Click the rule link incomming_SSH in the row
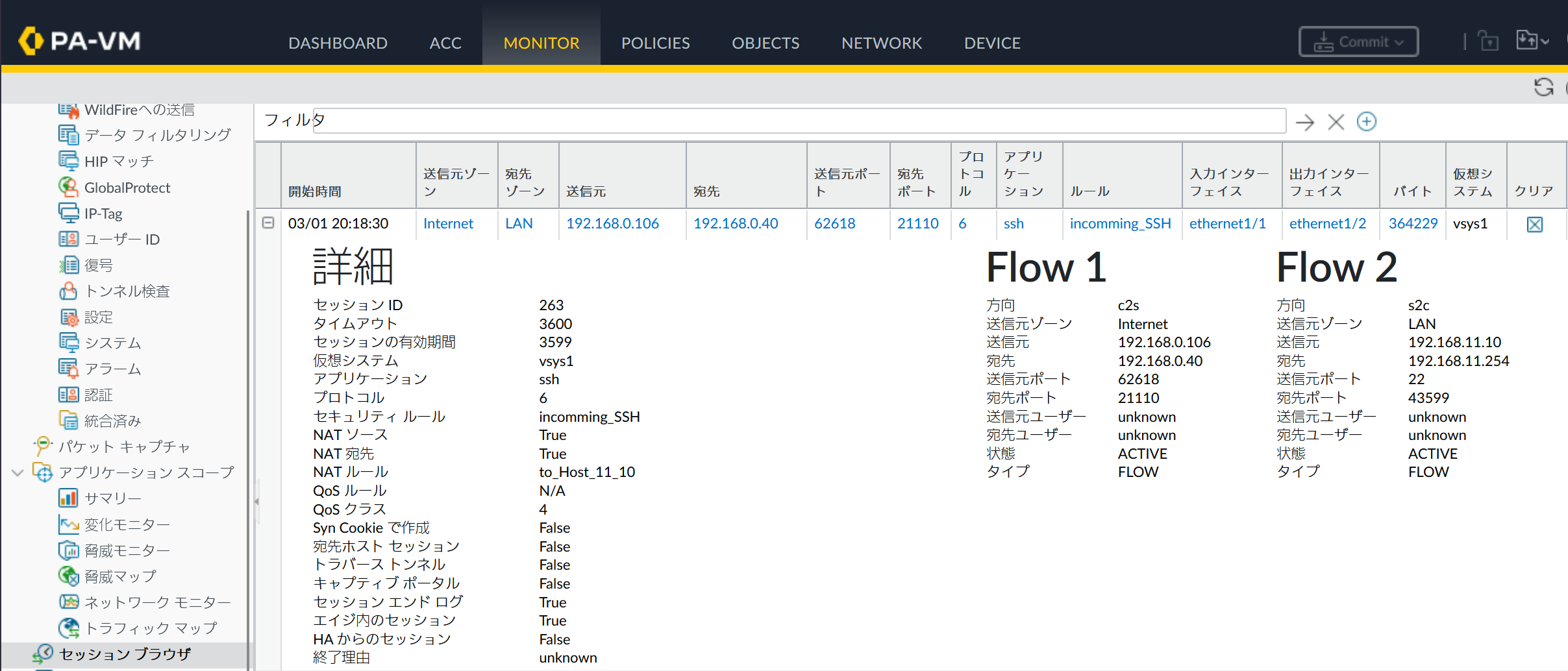Screen dimensions: 1568x671 pos(1121,223)
